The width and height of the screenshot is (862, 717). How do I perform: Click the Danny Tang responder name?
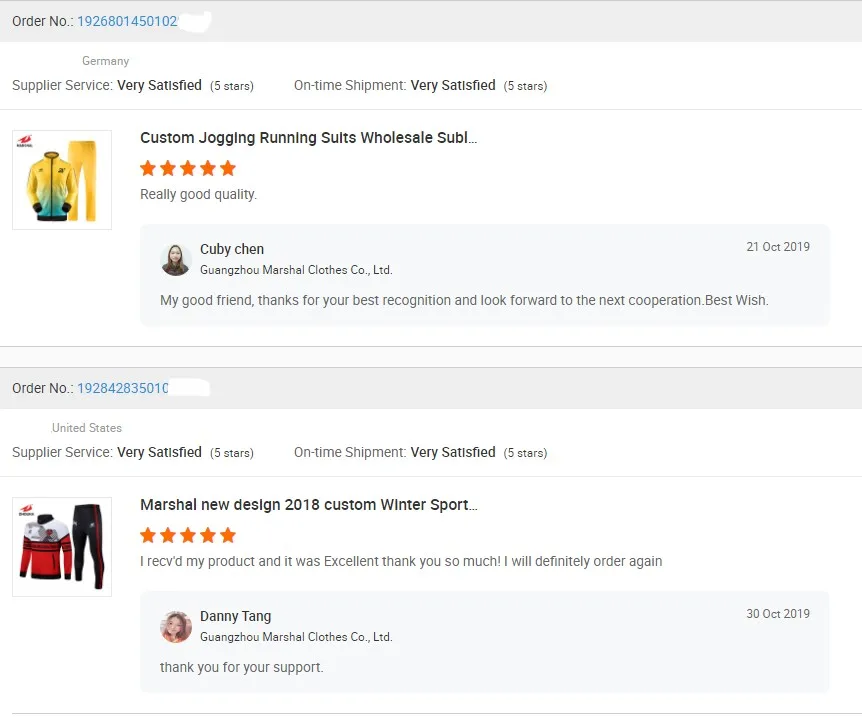[235, 616]
